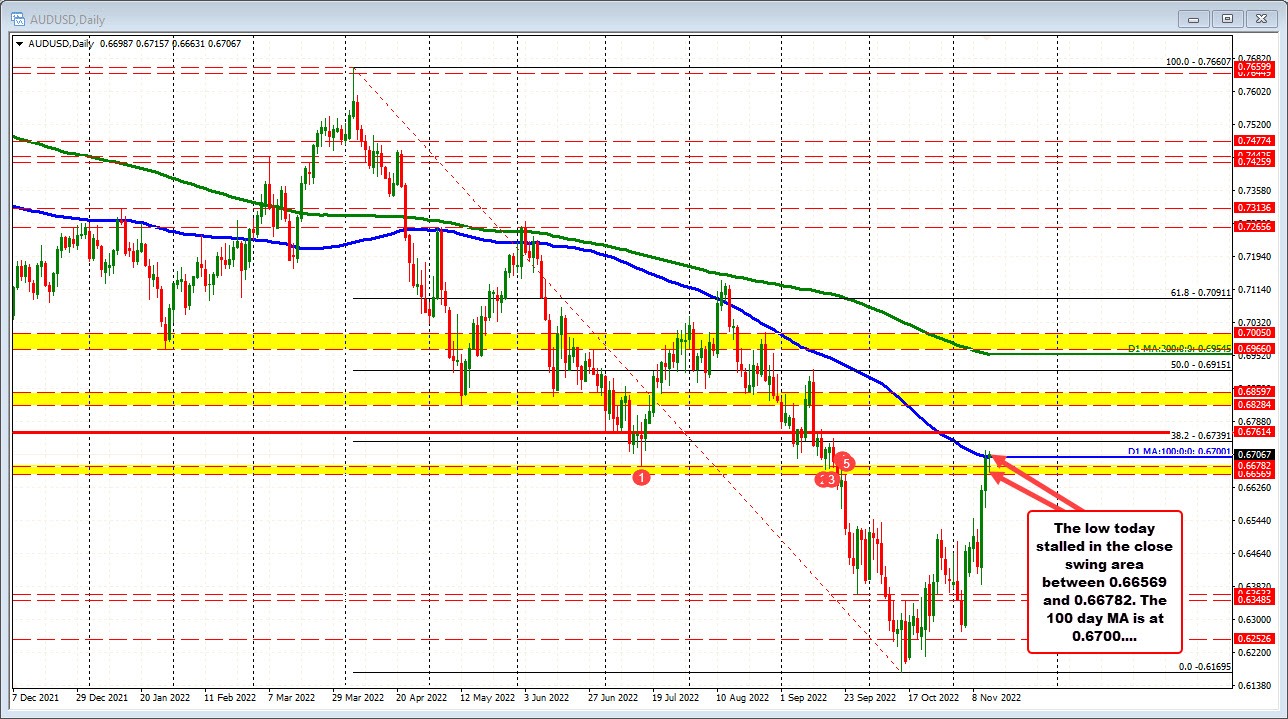Click the highlighted 0.69660 price marker
Image resolution: width=1288 pixels, height=719 pixels.
1253,347
